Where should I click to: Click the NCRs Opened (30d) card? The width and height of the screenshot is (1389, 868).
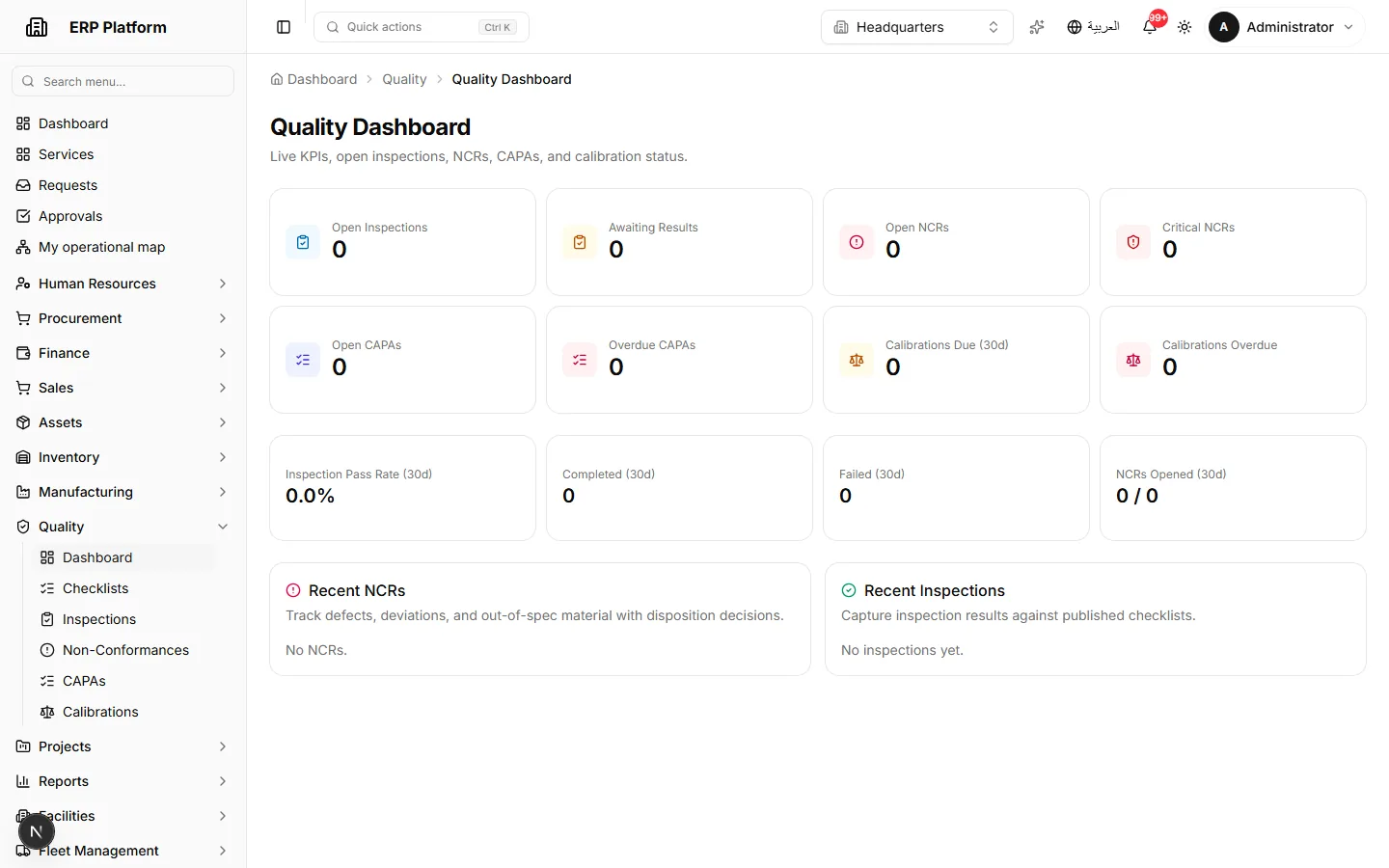click(x=1233, y=488)
